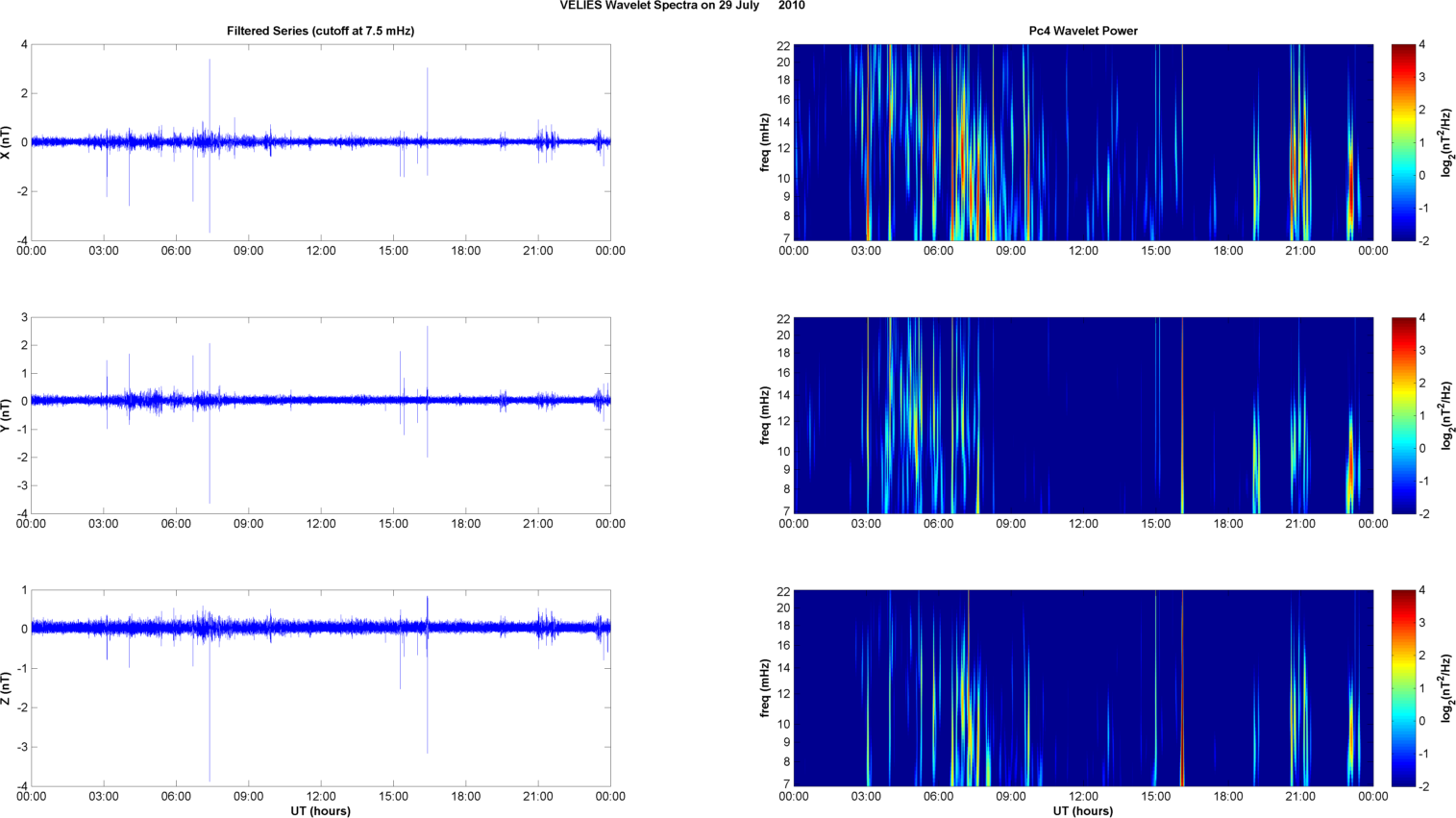Select the Y component filtered time series plot
This screenshot has width=1456, height=818.
(x=321, y=415)
